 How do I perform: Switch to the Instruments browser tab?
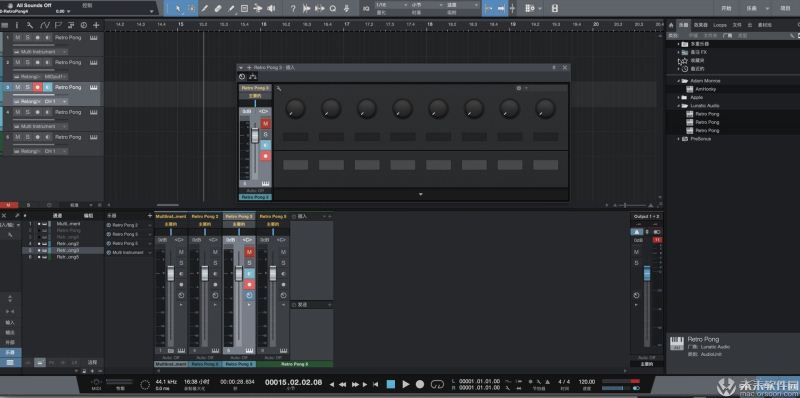(x=683, y=24)
